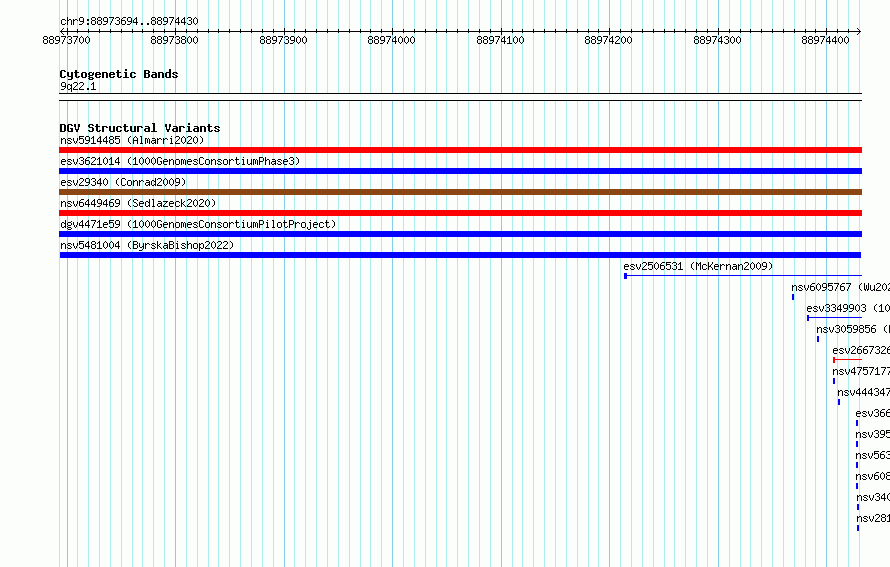Click the brown bar for esv29340
890x567 pixels.
pos(460,192)
